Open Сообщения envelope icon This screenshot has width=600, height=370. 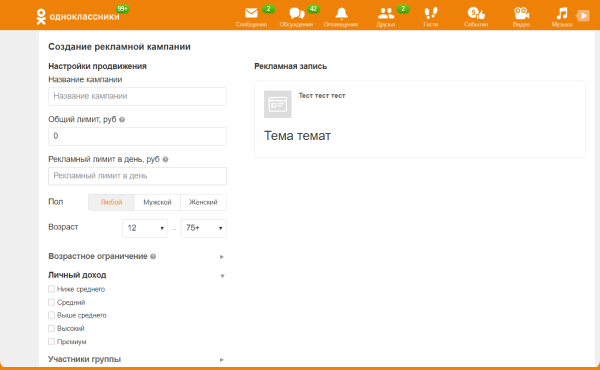click(x=251, y=13)
